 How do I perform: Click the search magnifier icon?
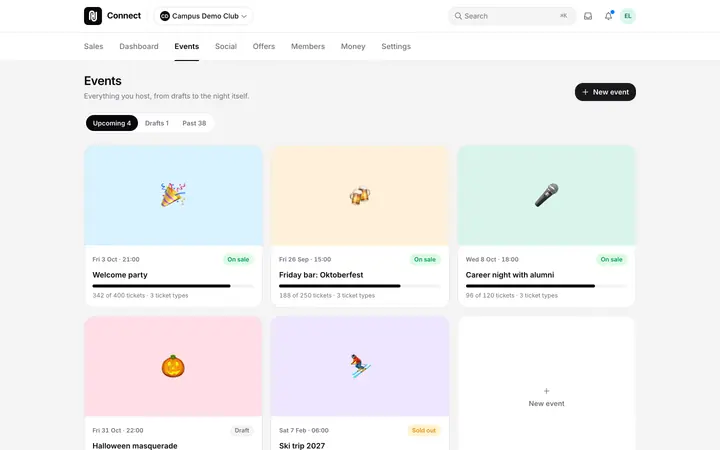(458, 16)
